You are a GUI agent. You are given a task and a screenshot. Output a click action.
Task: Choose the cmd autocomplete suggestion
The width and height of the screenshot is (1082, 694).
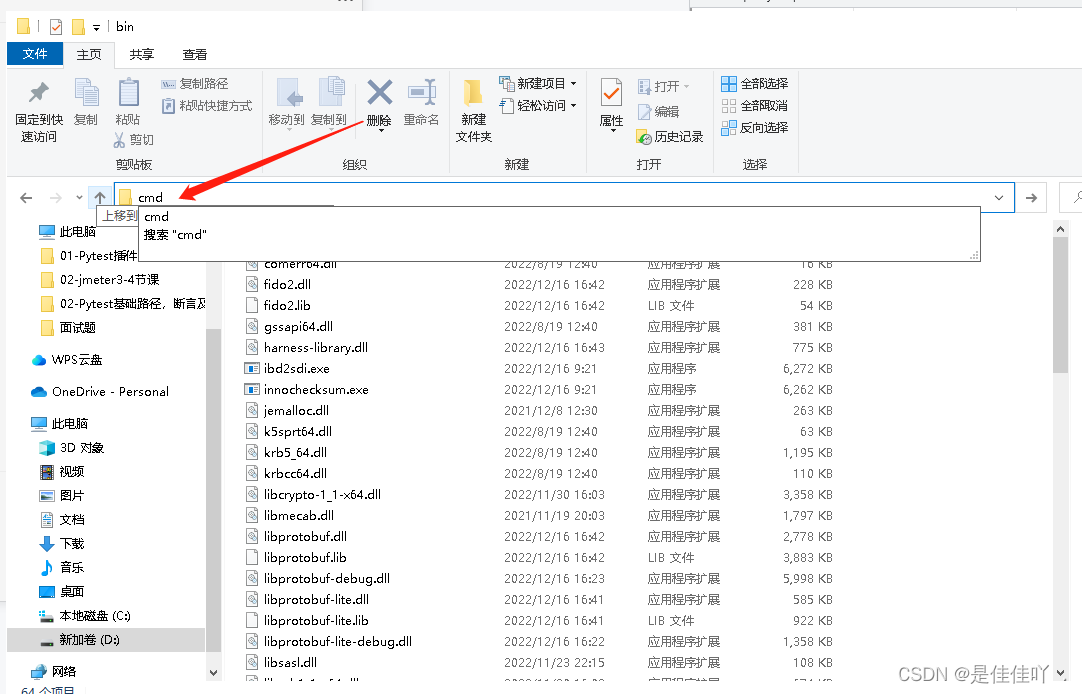(559, 217)
